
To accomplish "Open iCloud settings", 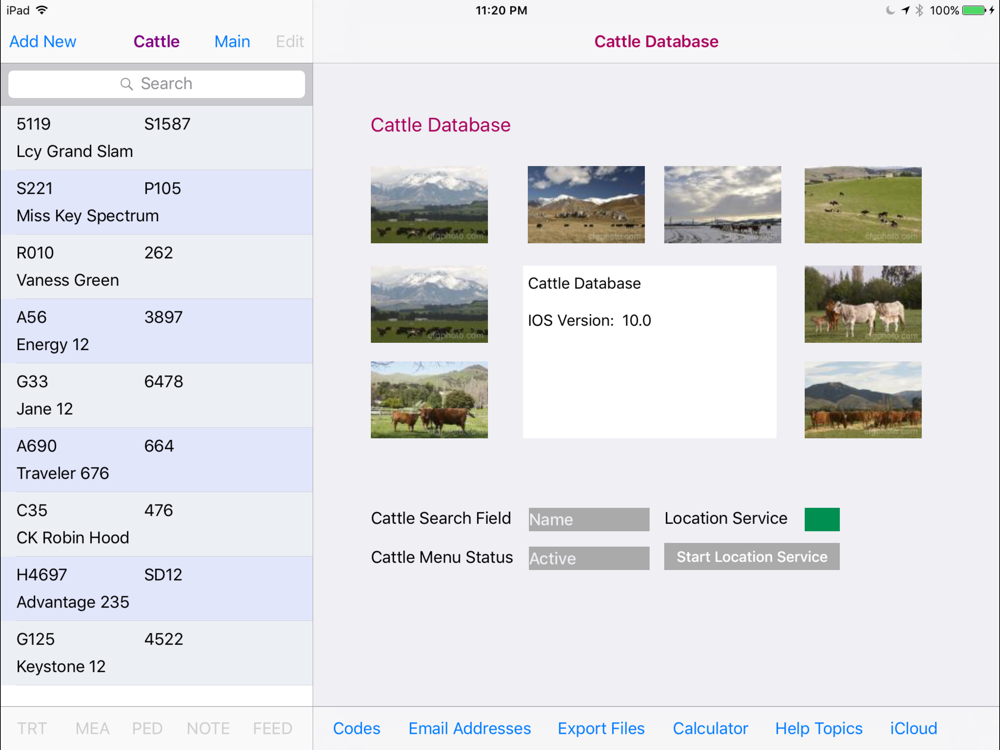I will coord(913,728).
